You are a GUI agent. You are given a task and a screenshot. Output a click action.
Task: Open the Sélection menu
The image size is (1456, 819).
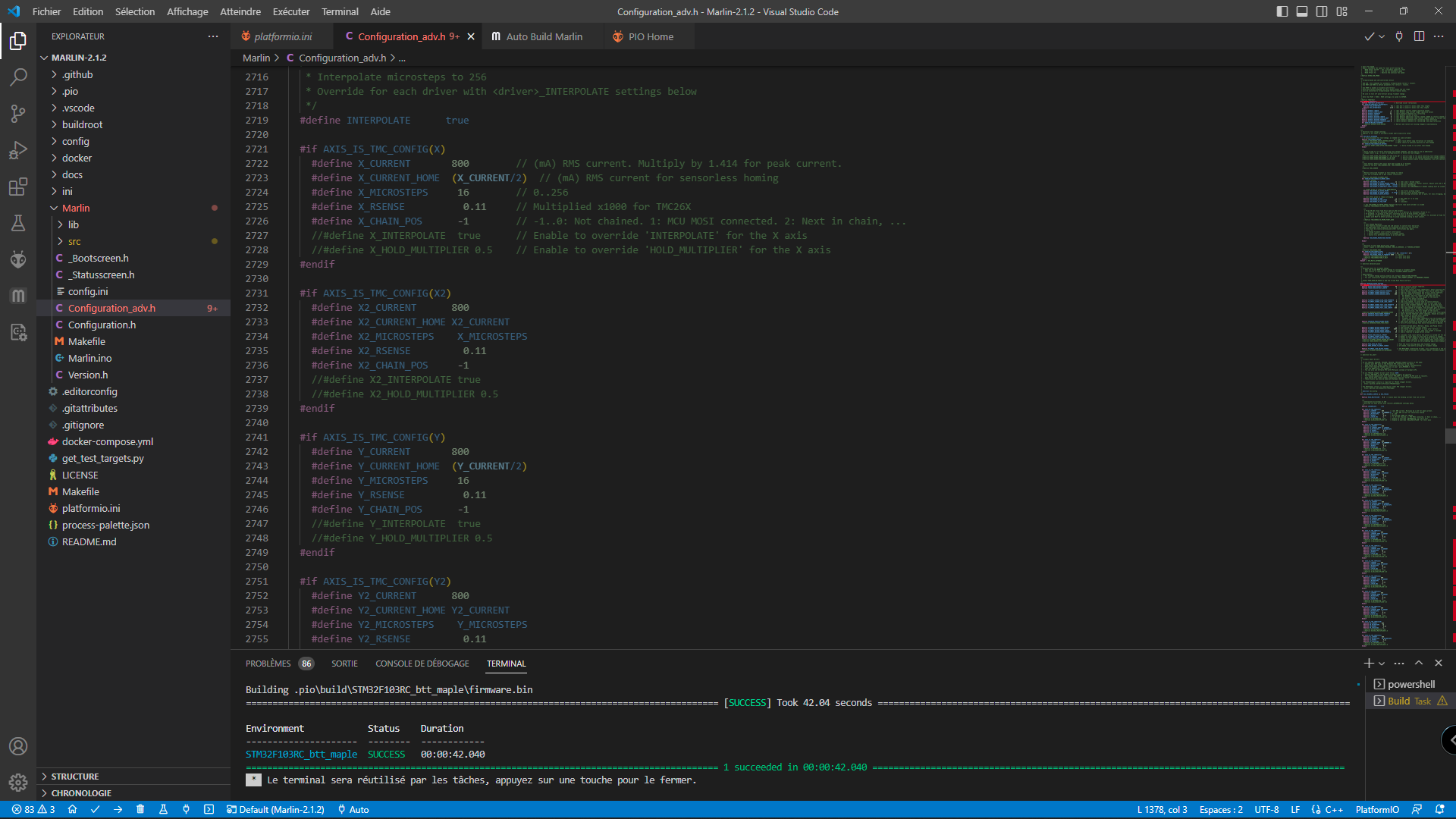tap(134, 11)
